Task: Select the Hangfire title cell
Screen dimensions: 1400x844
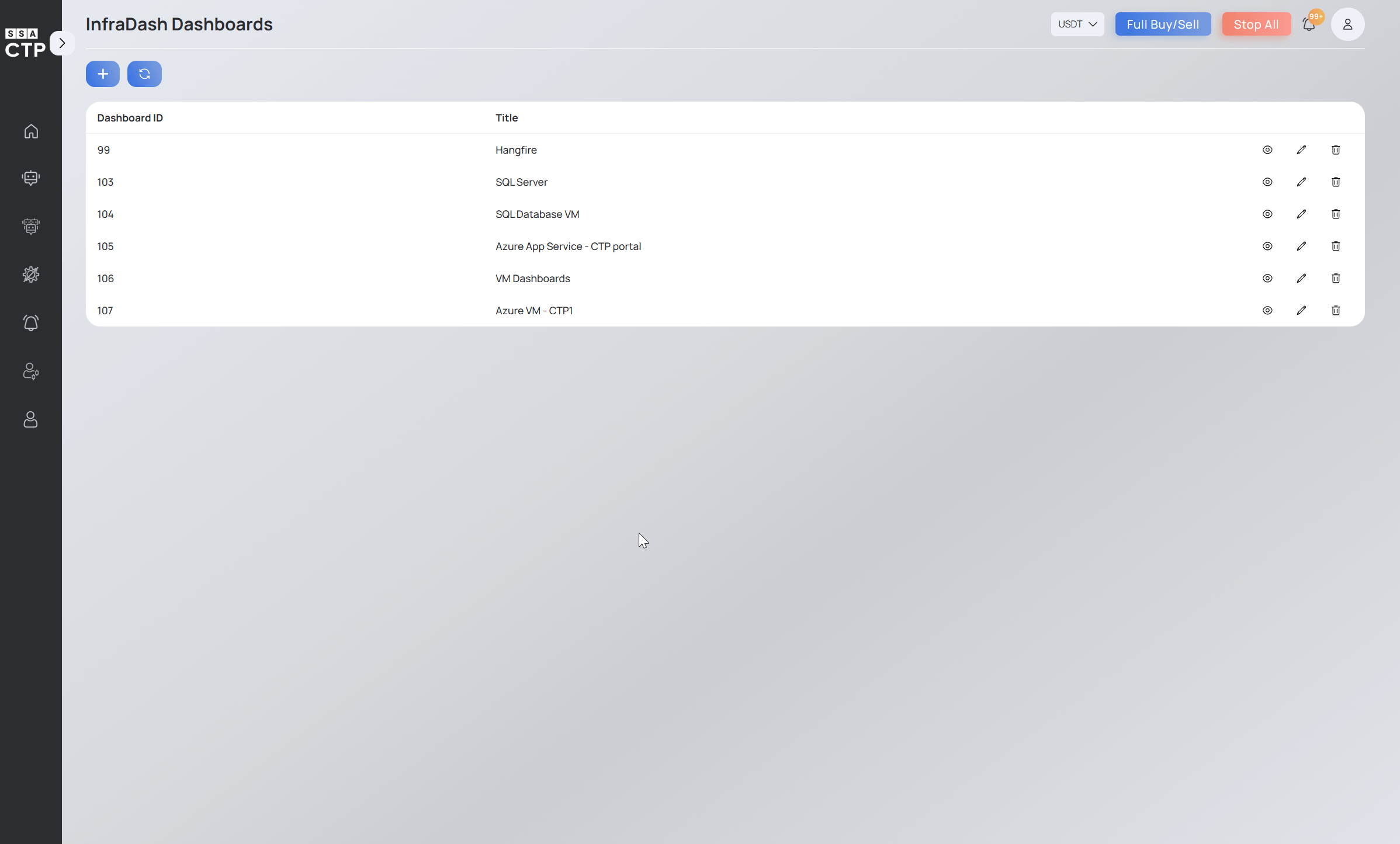Action: tap(516, 150)
